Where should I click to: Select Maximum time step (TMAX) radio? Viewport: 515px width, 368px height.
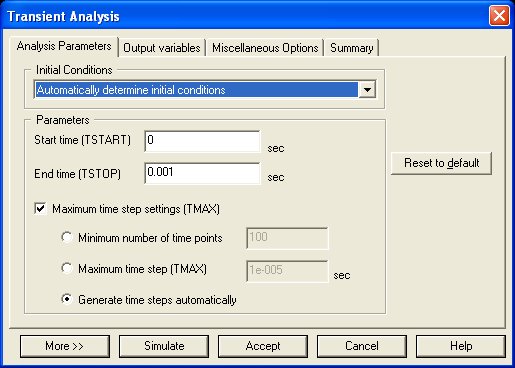pos(67,268)
